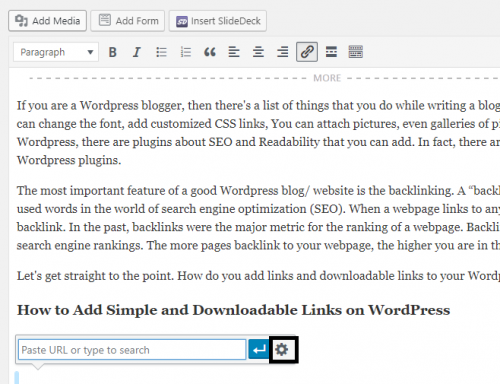Screen dimensions: 500x384
Task: Insert a numbered list
Action: [186, 52]
